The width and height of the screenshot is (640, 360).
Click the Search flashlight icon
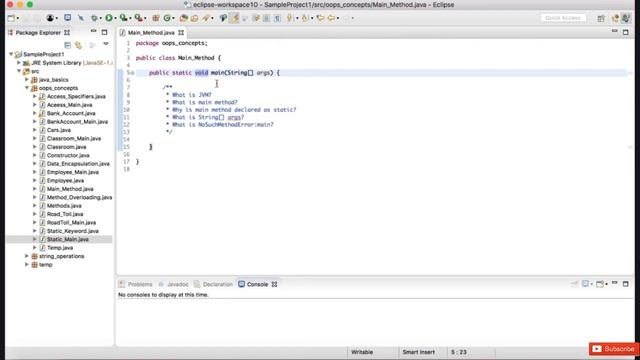pos(205,18)
